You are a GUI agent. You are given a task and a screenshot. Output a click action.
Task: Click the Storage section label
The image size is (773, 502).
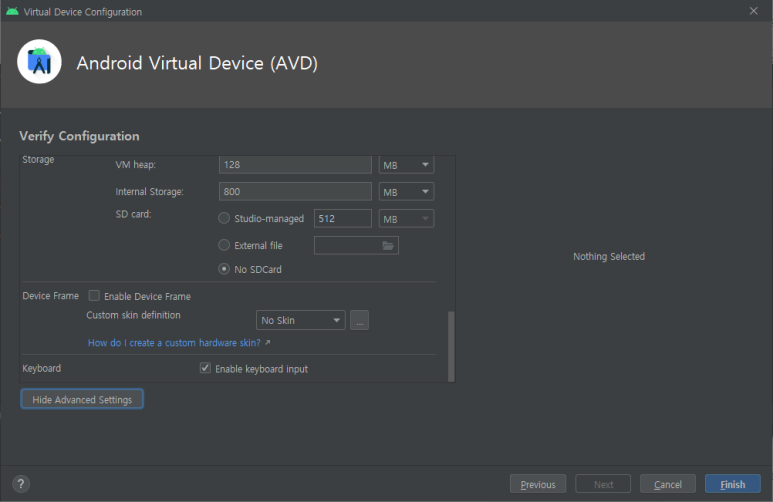tap(38, 160)
